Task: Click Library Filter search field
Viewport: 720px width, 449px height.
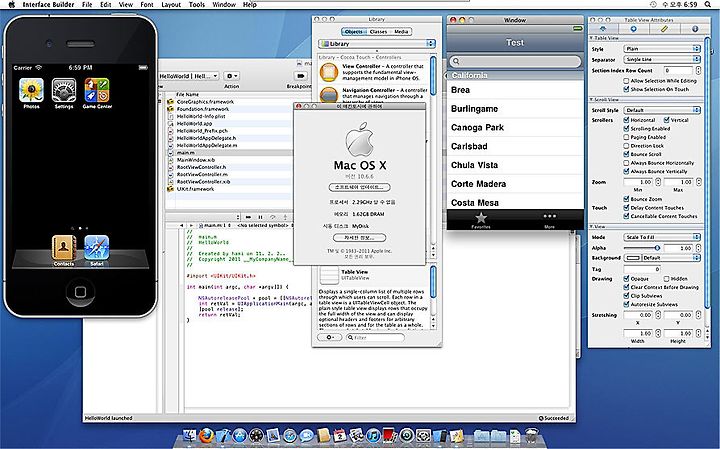Action: (x=375, y=337)
